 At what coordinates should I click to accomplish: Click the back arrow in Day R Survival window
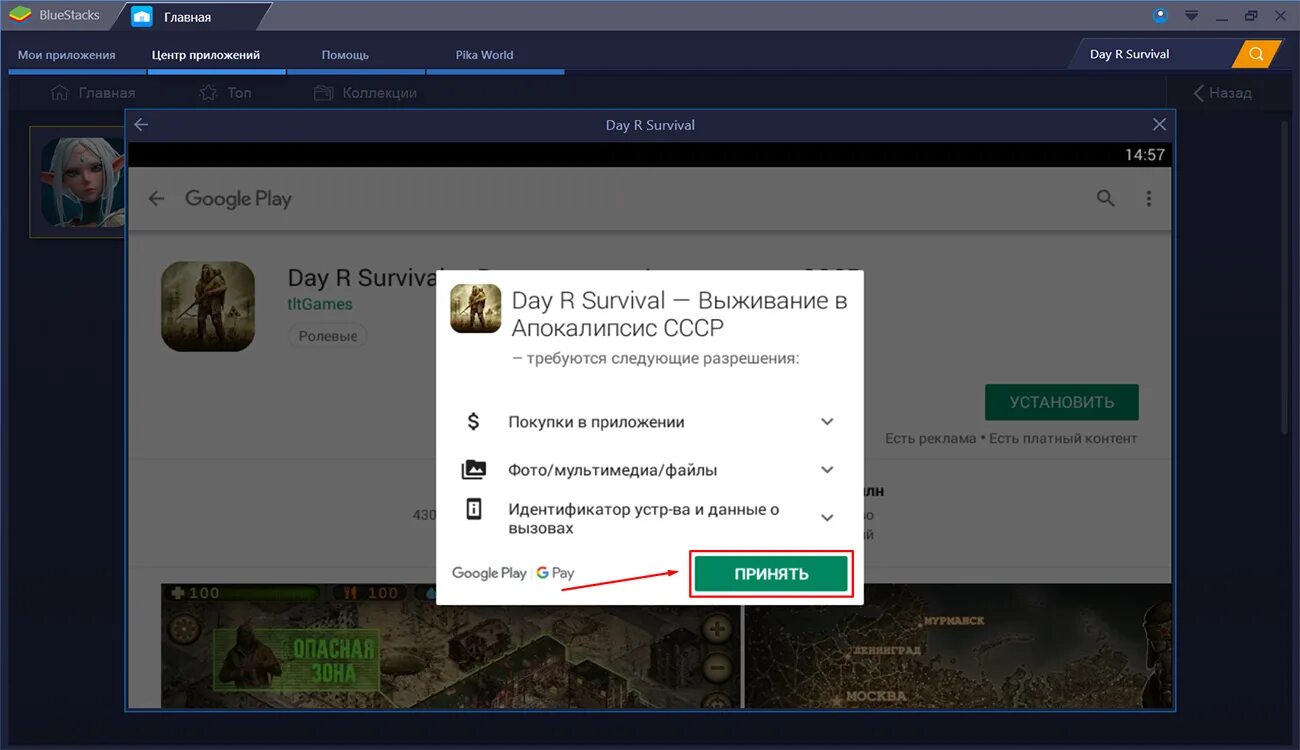[x=141, y=125]
